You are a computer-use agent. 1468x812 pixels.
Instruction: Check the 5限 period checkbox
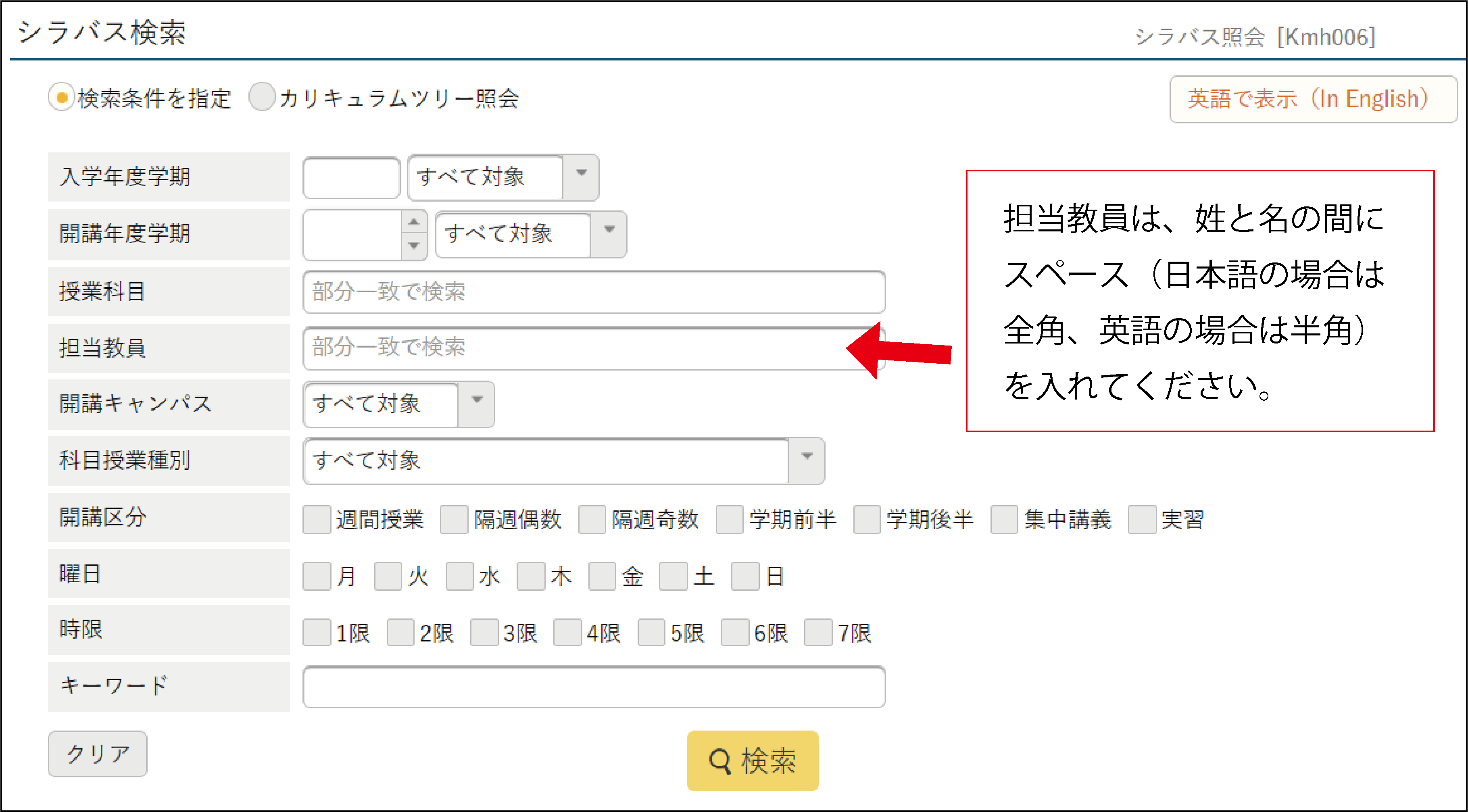[651, 633]
